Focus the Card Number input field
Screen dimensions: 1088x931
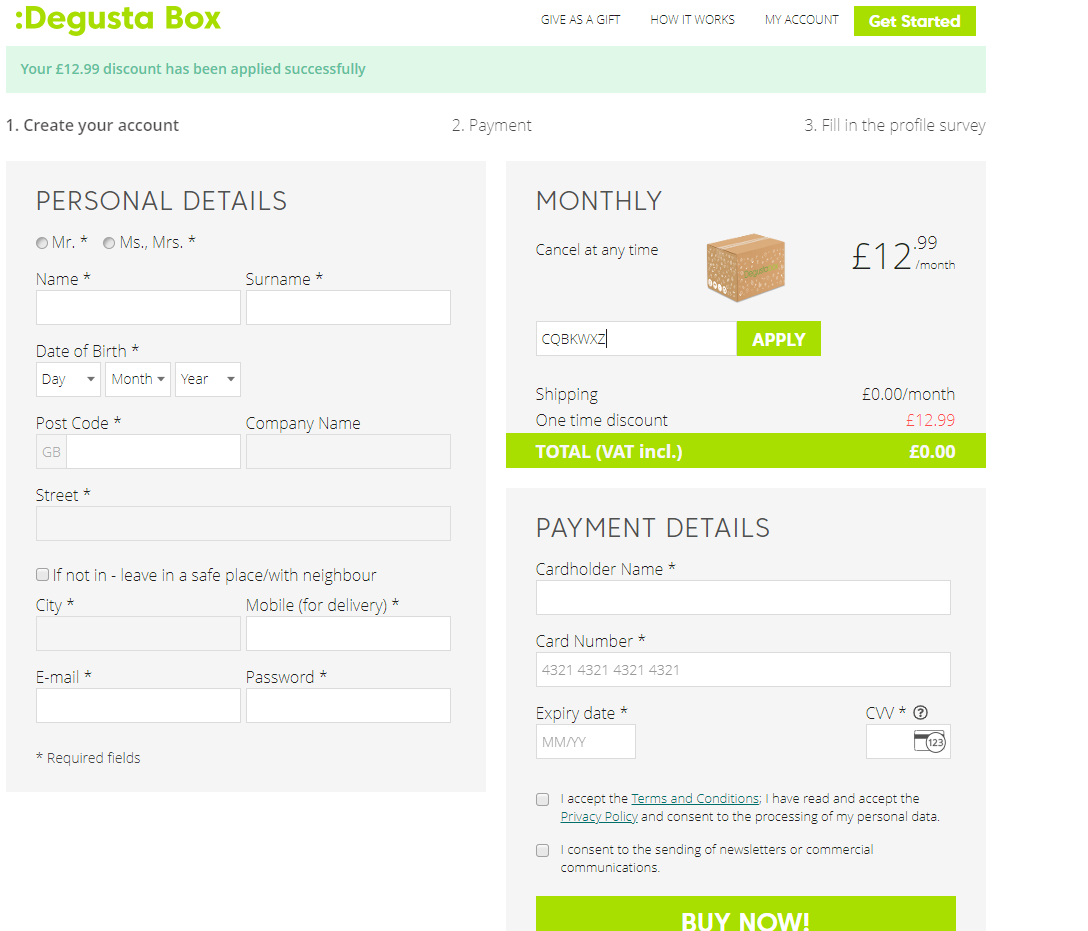pyautogui.click(x=743, y=670)
